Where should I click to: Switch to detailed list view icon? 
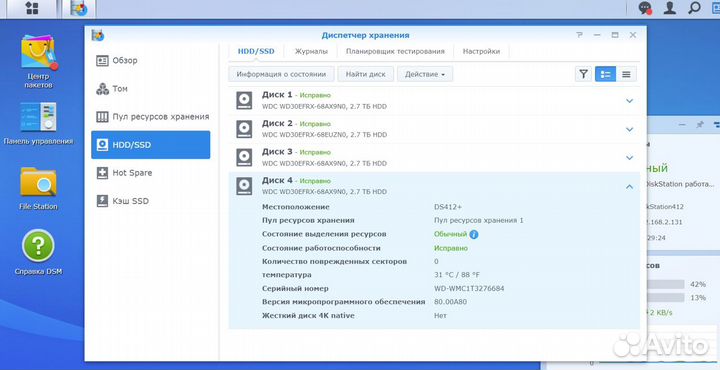[605, 74]
